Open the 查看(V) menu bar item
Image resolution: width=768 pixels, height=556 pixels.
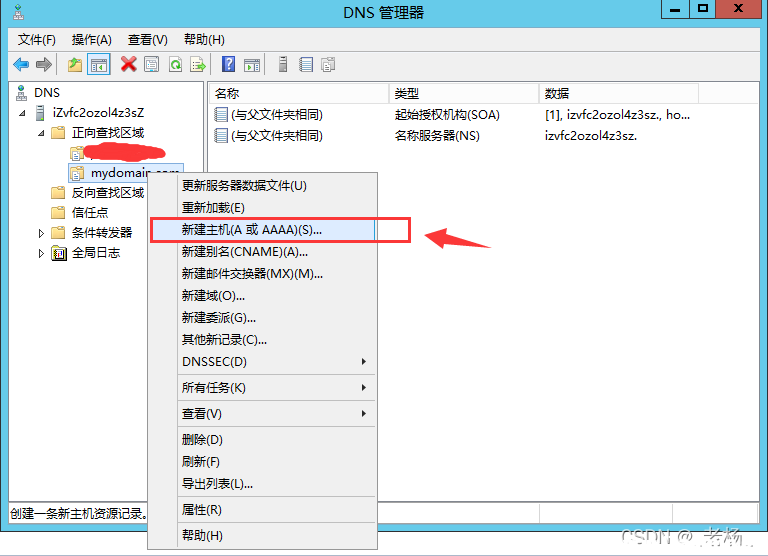(147, 40)
